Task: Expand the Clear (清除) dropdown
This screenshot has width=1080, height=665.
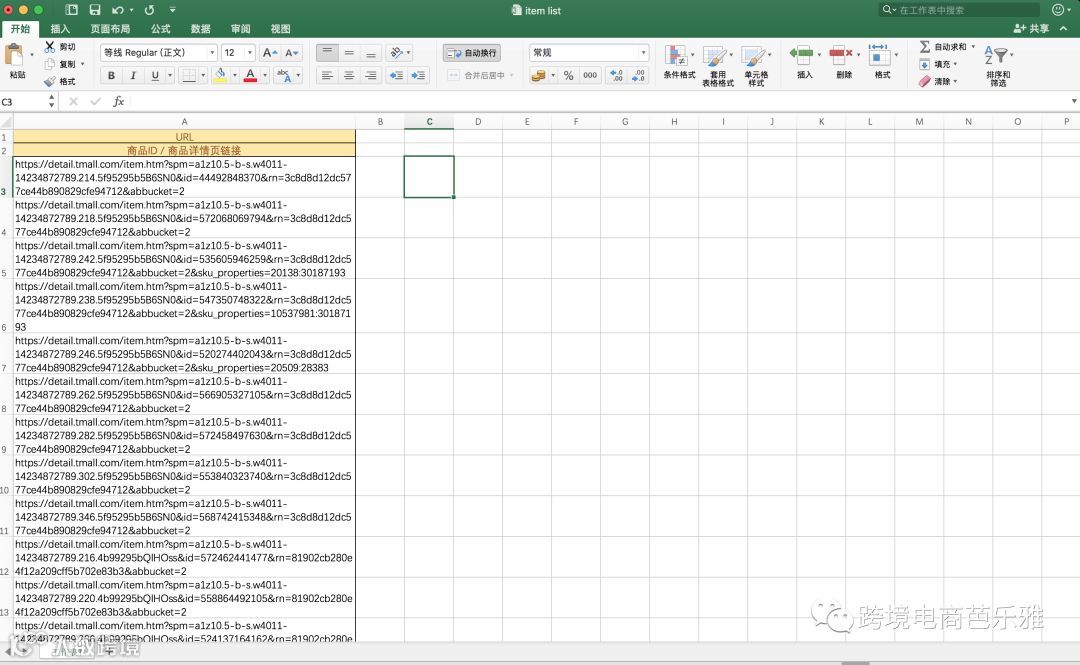Action: (955, 81)
